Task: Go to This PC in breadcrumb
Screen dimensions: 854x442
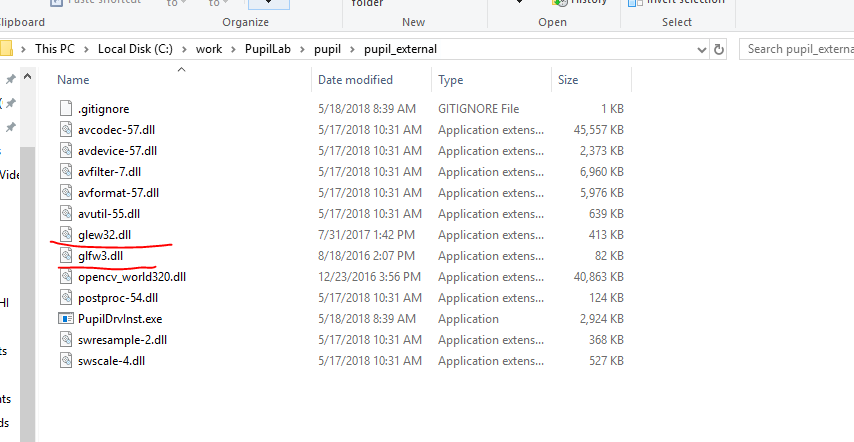Action: [55, 49]
